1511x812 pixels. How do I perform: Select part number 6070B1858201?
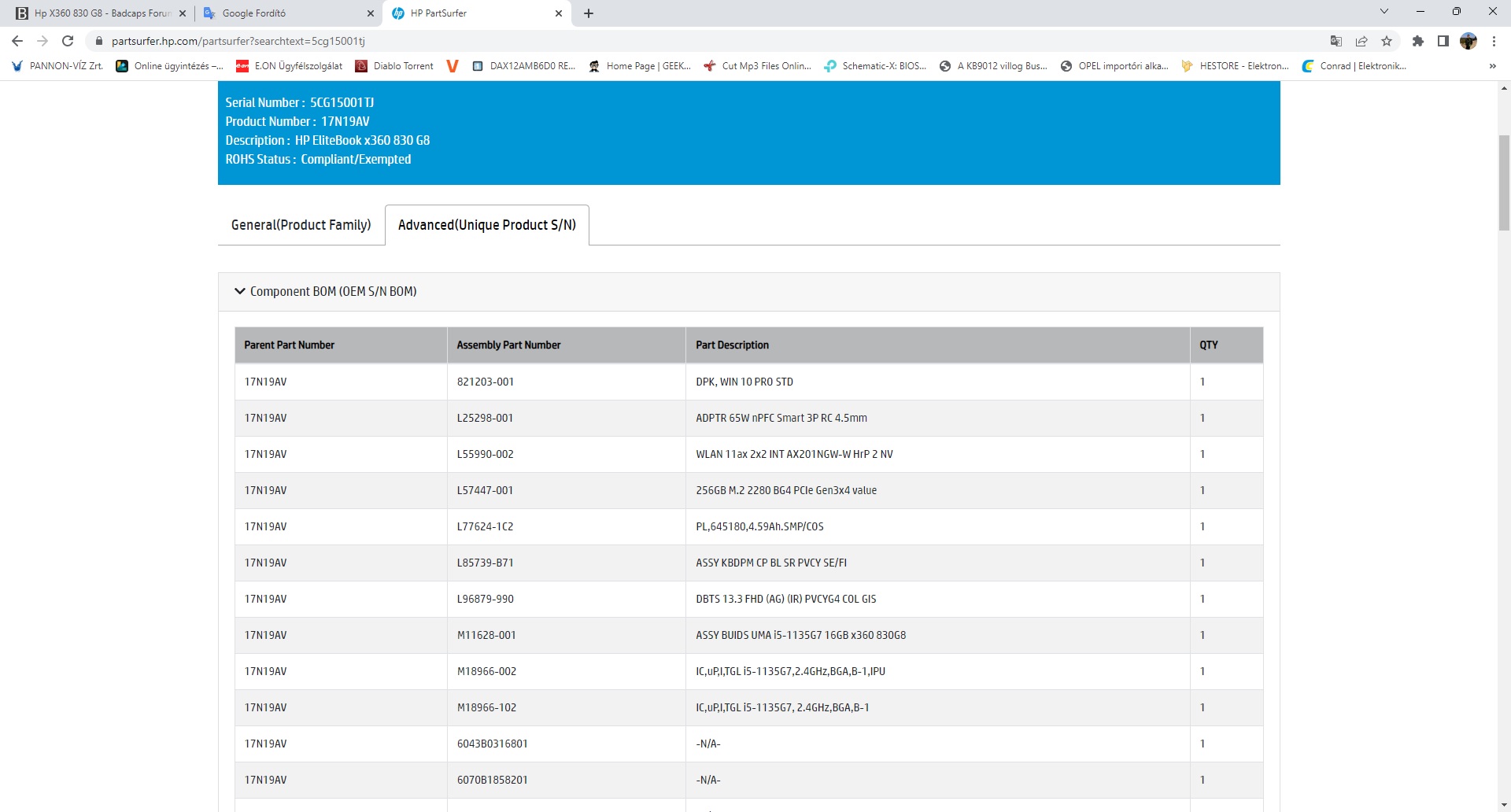(x=492, y=780)
